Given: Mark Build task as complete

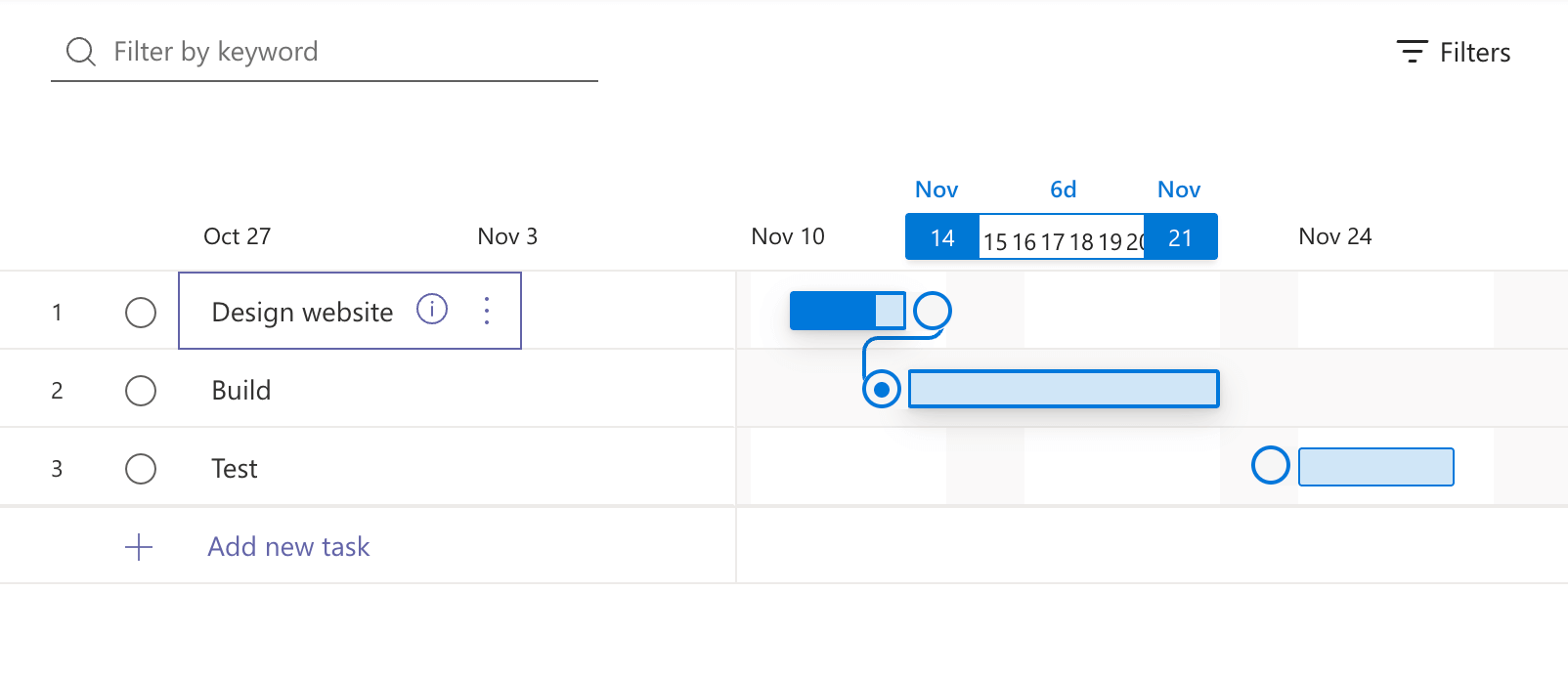Looking at the screenshot, I should click(x=141, y=391).
